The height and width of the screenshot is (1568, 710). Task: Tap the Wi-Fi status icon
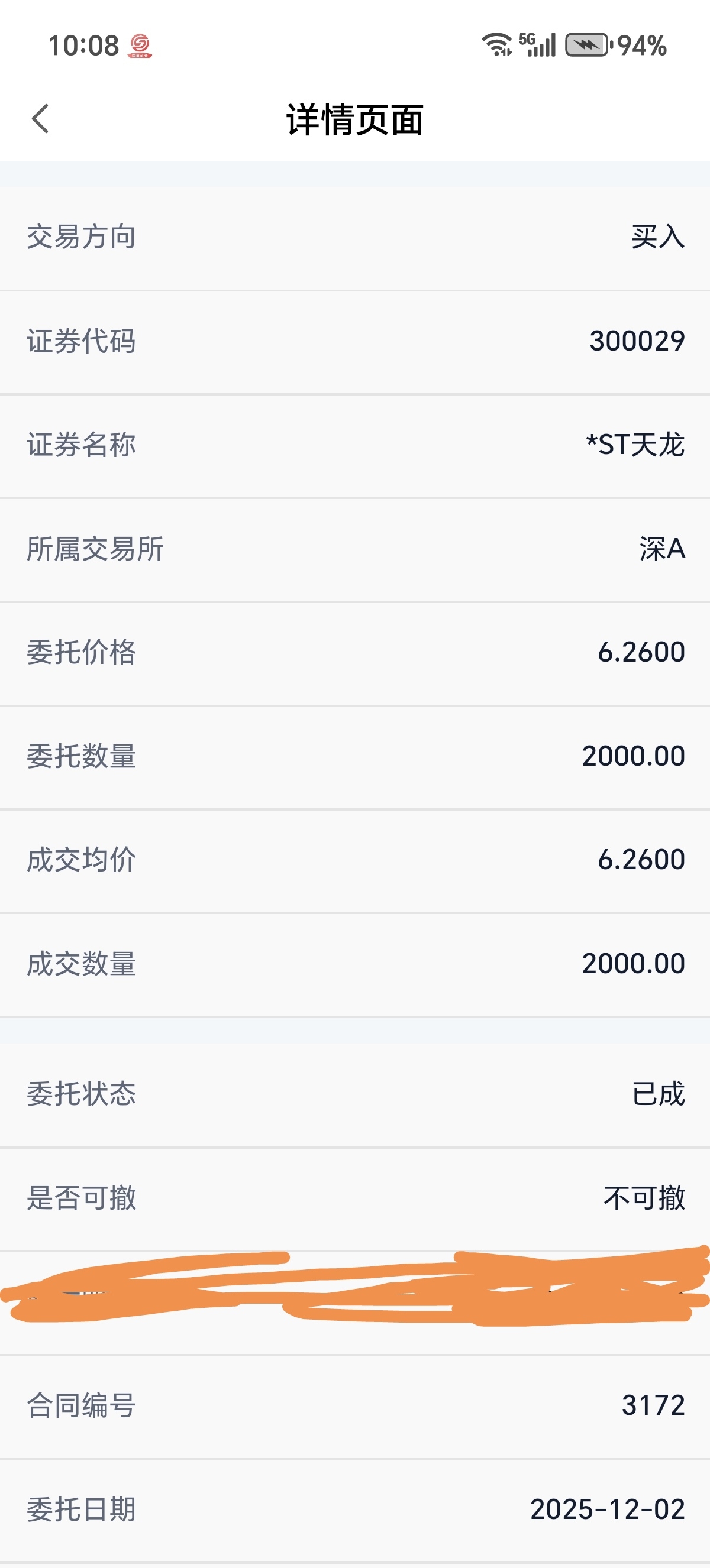point(497,45)
